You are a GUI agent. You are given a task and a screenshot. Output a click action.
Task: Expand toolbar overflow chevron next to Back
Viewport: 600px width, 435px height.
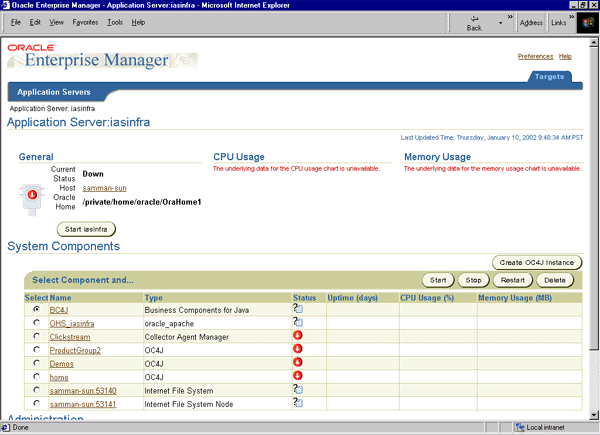[510, 17]
